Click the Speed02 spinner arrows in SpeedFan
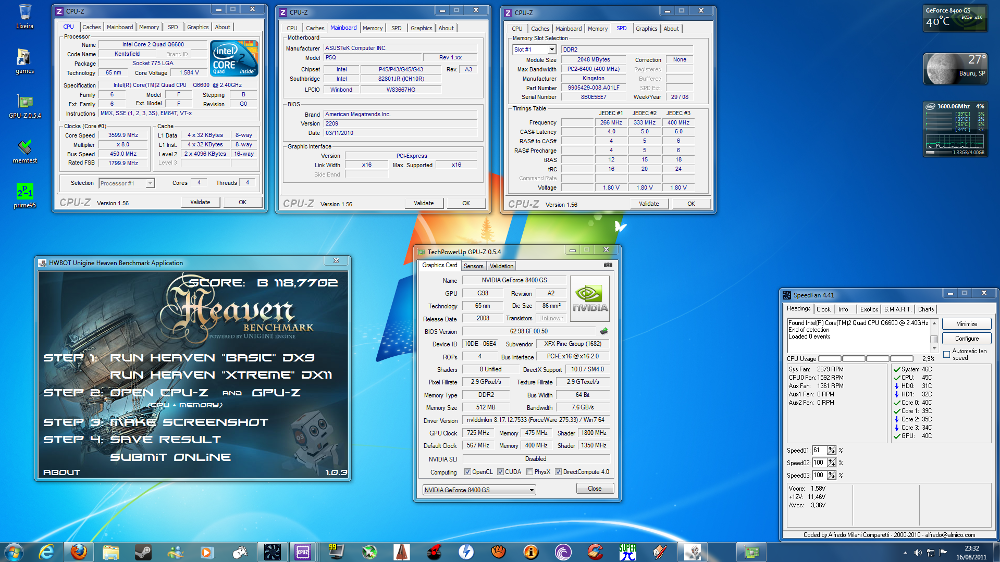The height and width of the screenshot is (562, 1000). click(x=832, y=462)
